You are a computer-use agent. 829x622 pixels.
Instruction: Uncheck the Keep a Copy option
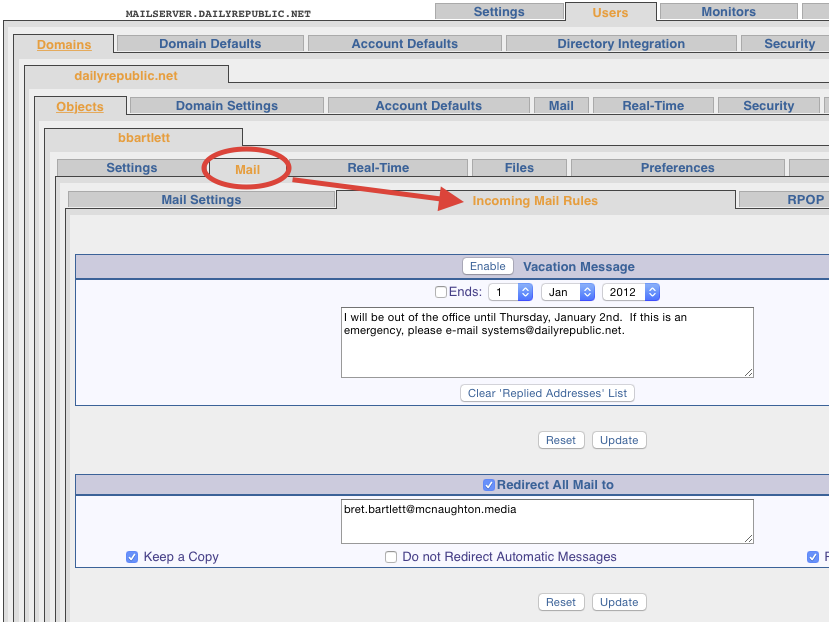[132, 557]
